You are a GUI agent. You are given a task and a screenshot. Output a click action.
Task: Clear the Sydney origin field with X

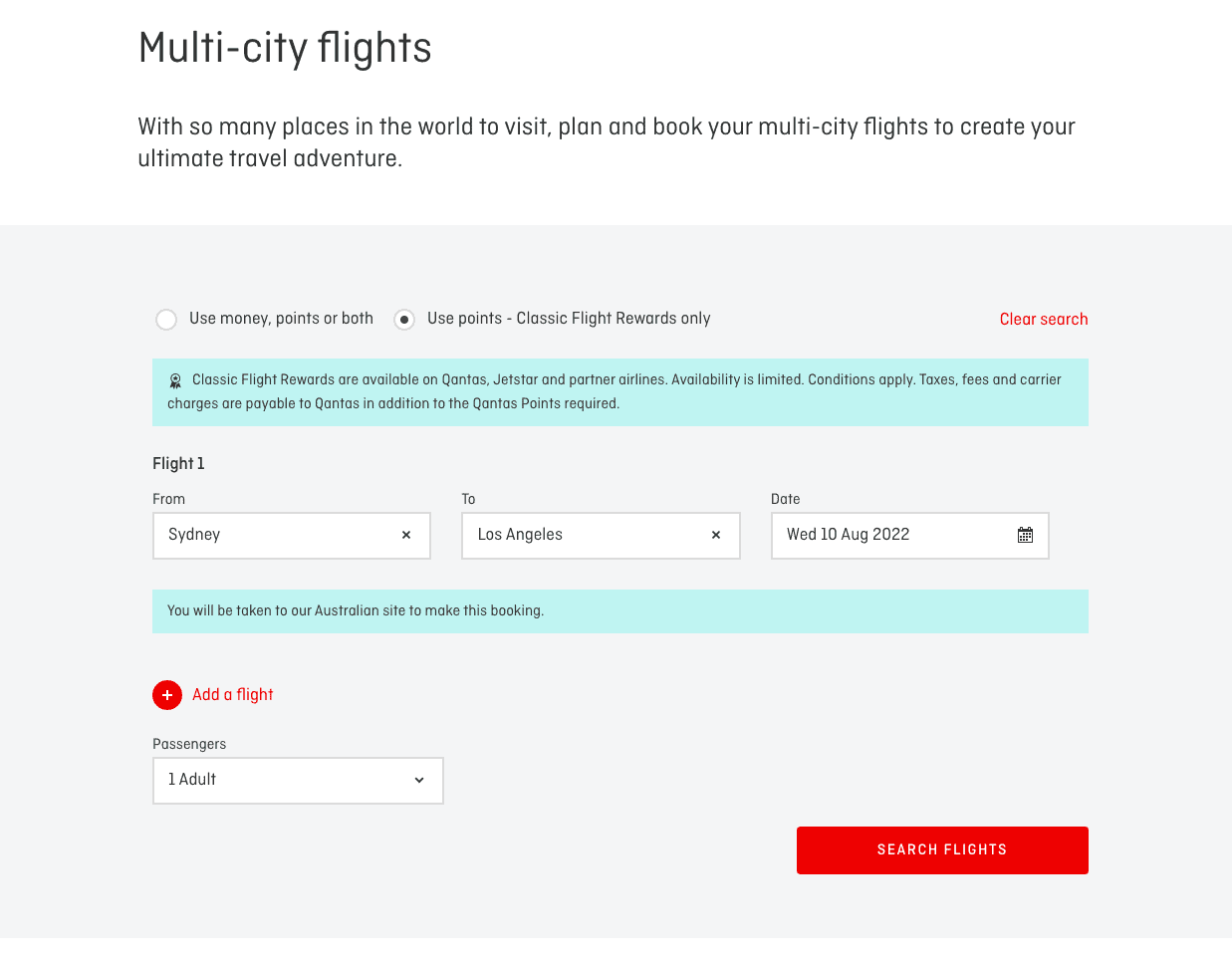click(406, 536)
